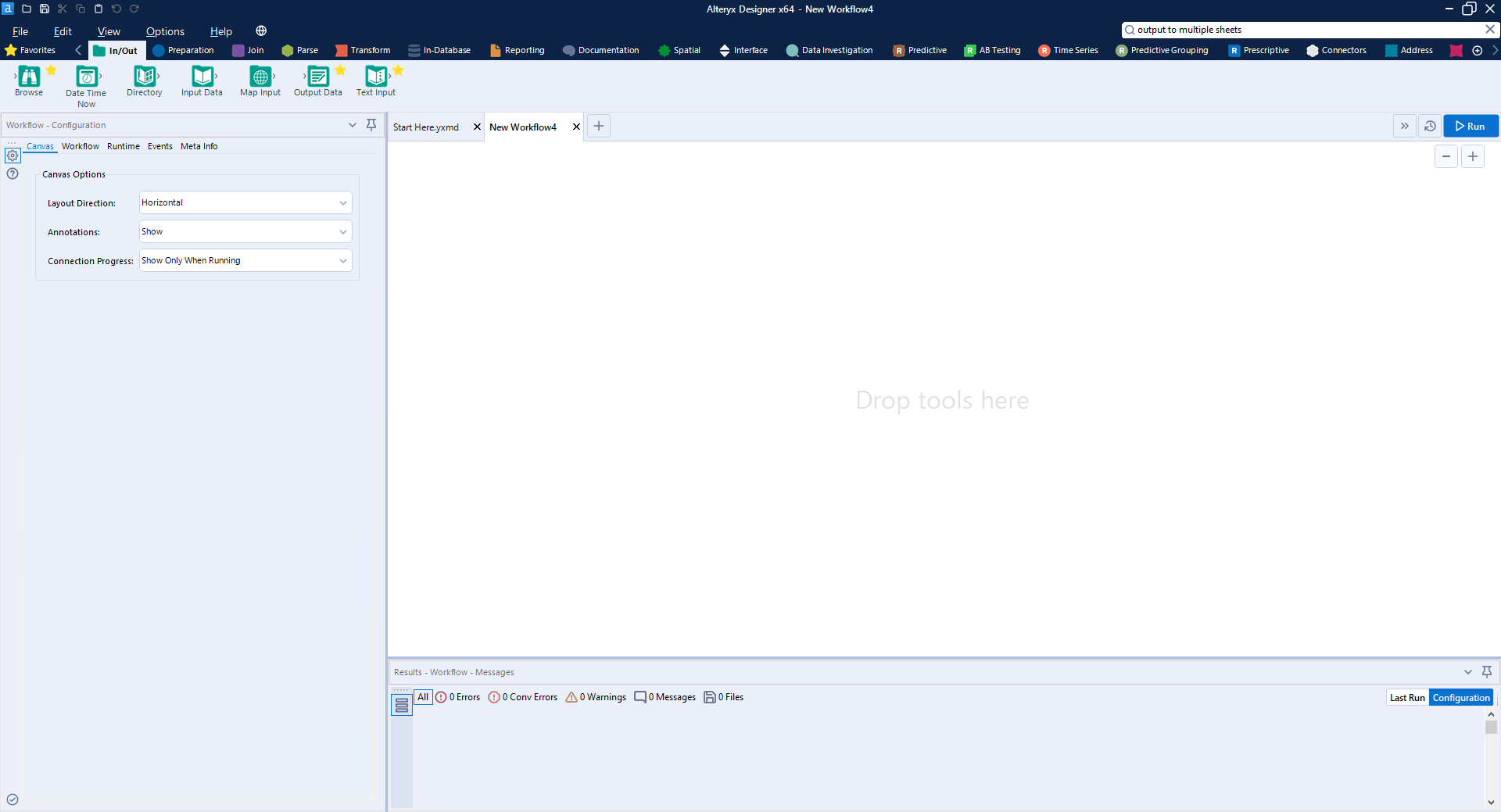Add a tool category with plus icon
Viewport: 1501px width, 812px height.
(1477, 50)
